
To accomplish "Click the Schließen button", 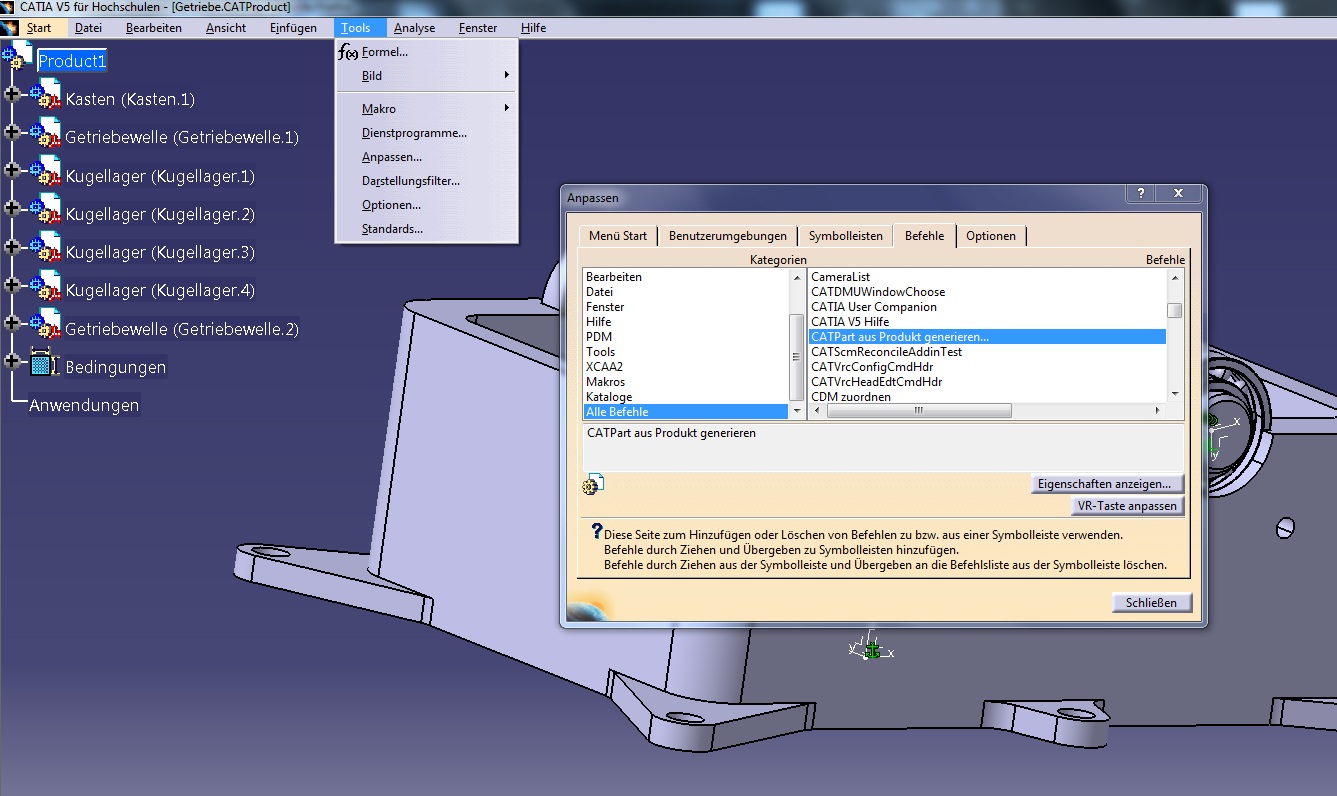I will [1152, 603].
